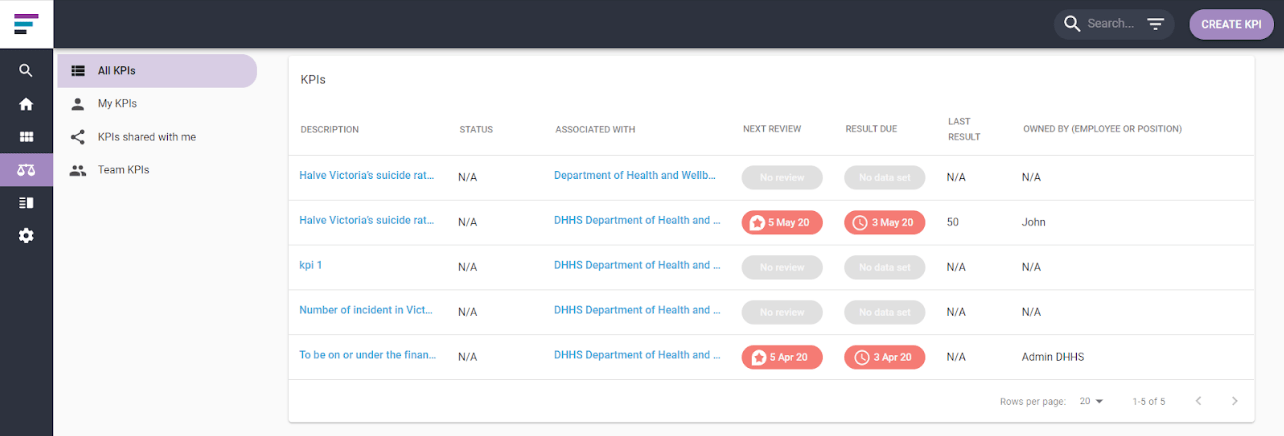
Task: Open the kpi 1 link
Action: pos(311,265)
